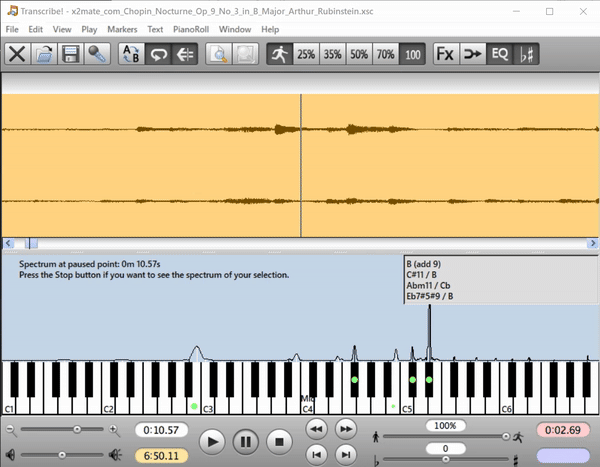This screenshot has height=467, width=600.
Task: Toggle the EQ button
Action: pos(499,54)
